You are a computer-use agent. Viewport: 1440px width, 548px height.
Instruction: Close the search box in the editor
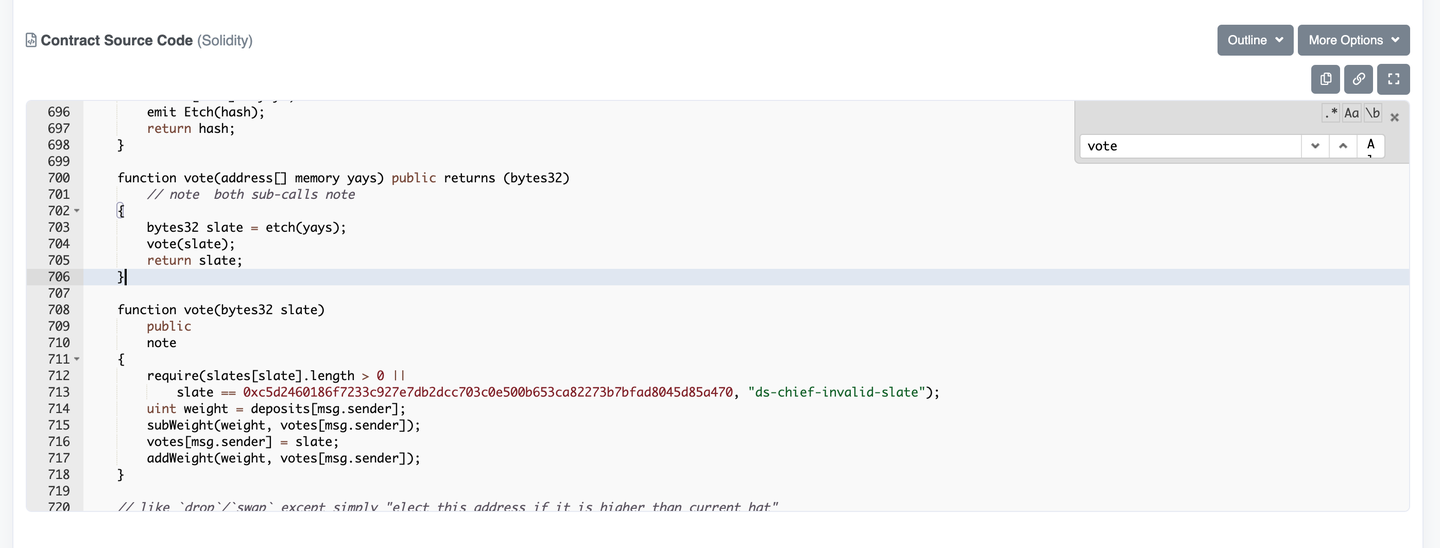point(1395,117)
